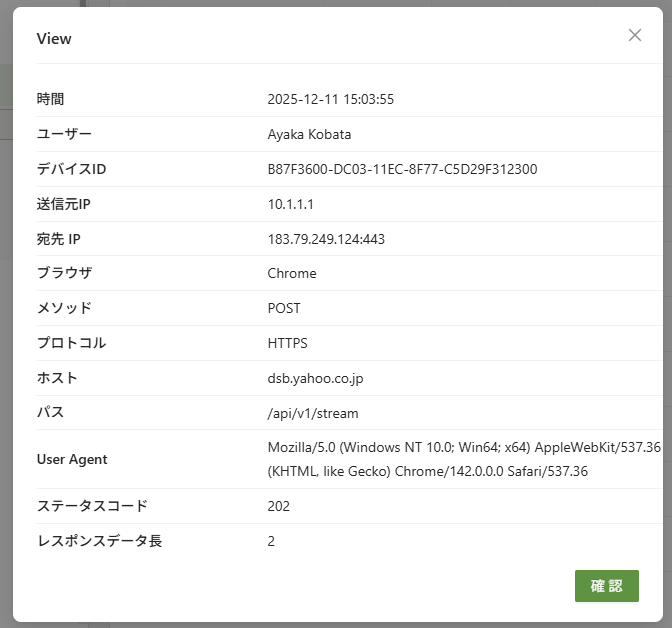Viewport: 672px width, 628px height.
Task: Select the POST method value
Action: [x=284, y=308]
